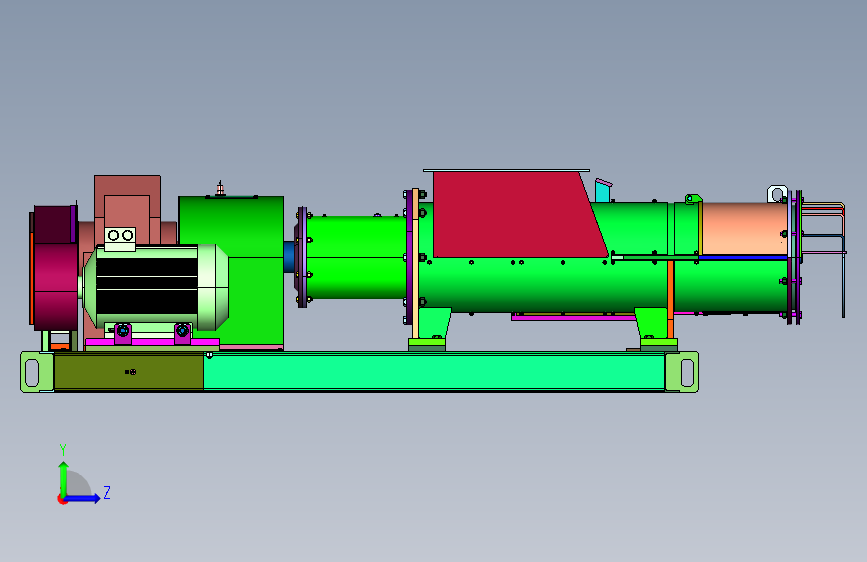
Task: Pick the green gearbox housing beside the motor
Action: (x=252, y=271)
